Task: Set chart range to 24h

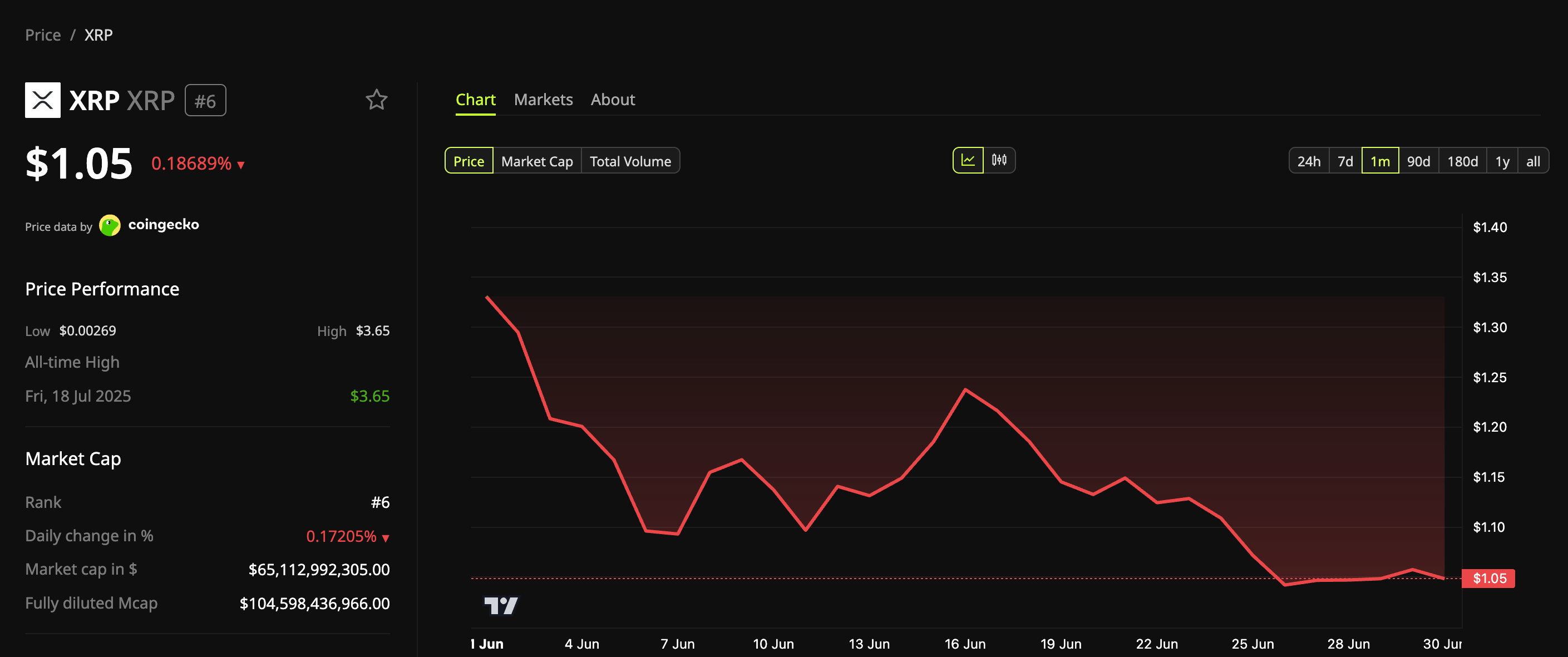Action: pyautogui.click(x=1309, y=161)
